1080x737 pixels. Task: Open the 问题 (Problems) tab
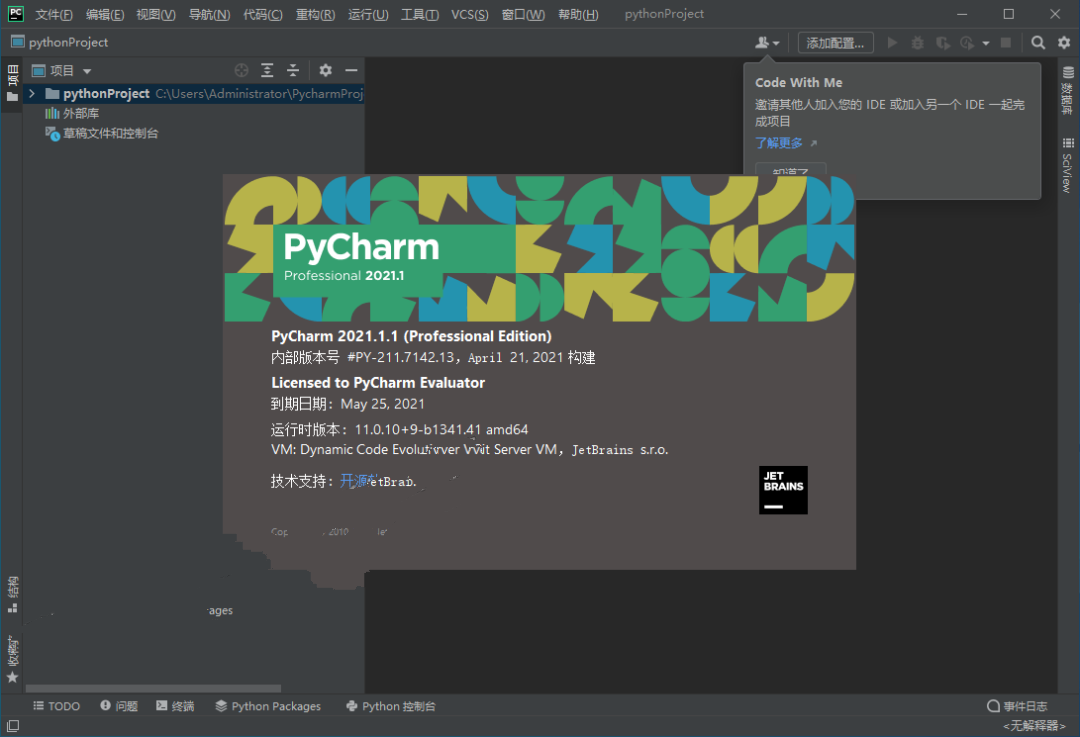click(x=119, y=706)
